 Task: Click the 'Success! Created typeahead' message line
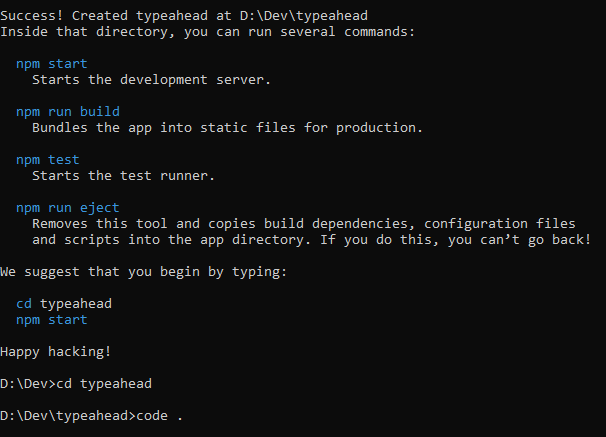[100, 16]
